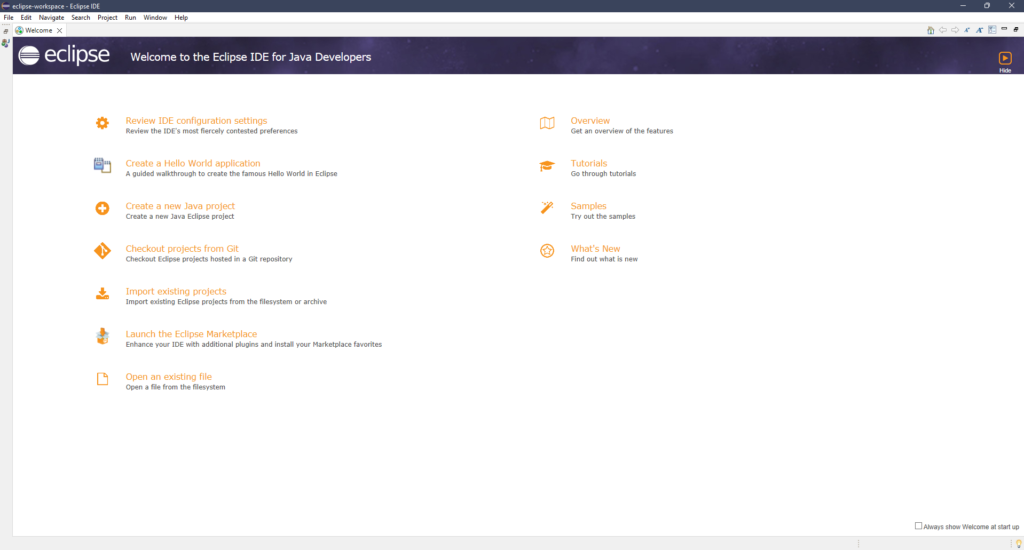Click the Reduce font size icon
The height and width of the screenshot is (550, 1024).
click(967, 30)
